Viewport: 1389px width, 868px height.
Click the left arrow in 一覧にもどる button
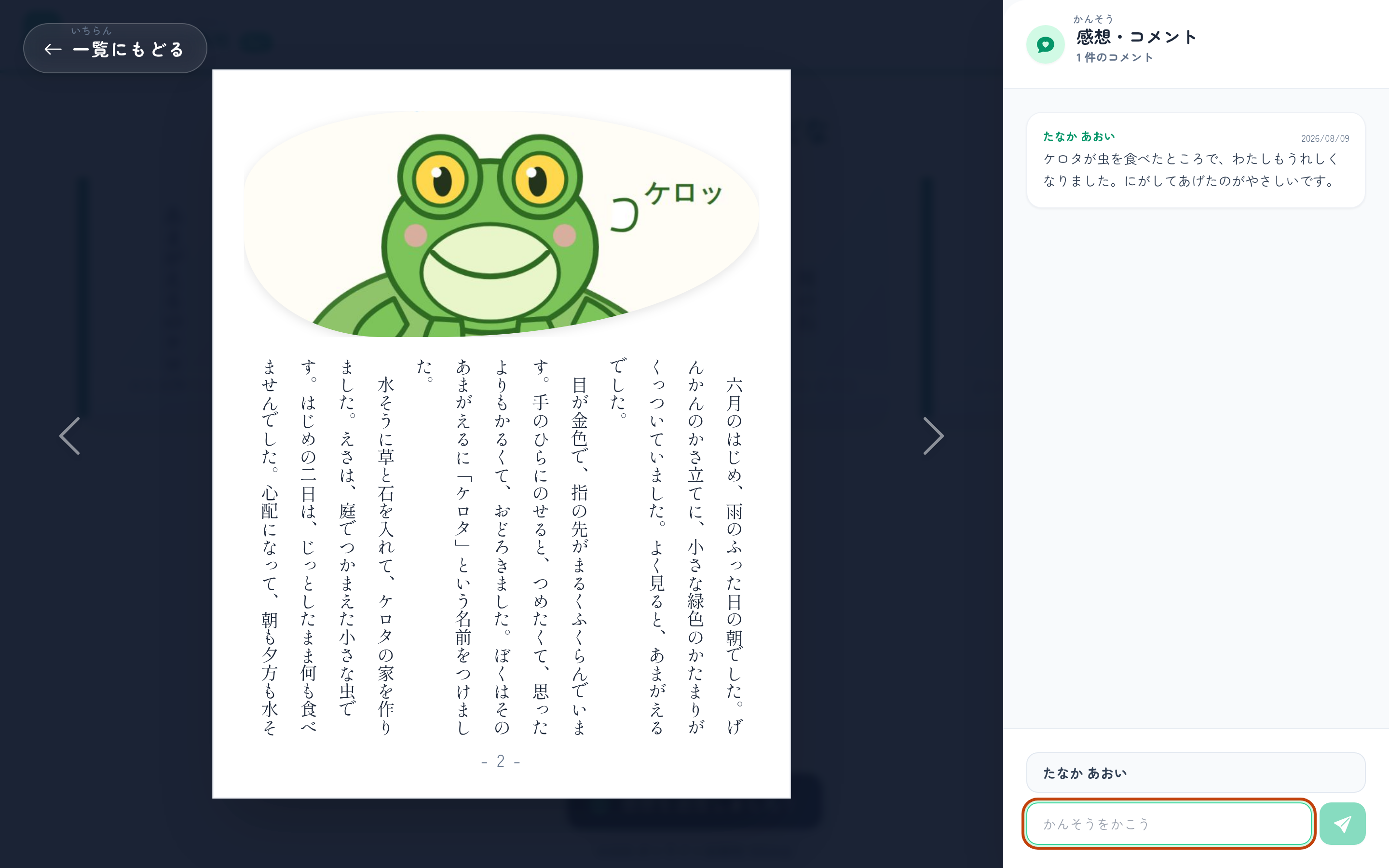pyautogui.click(x=53, y=49)
